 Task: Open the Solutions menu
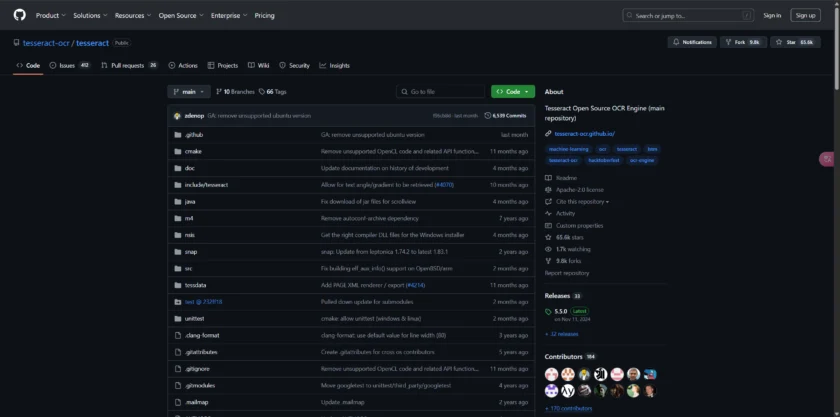90,16
